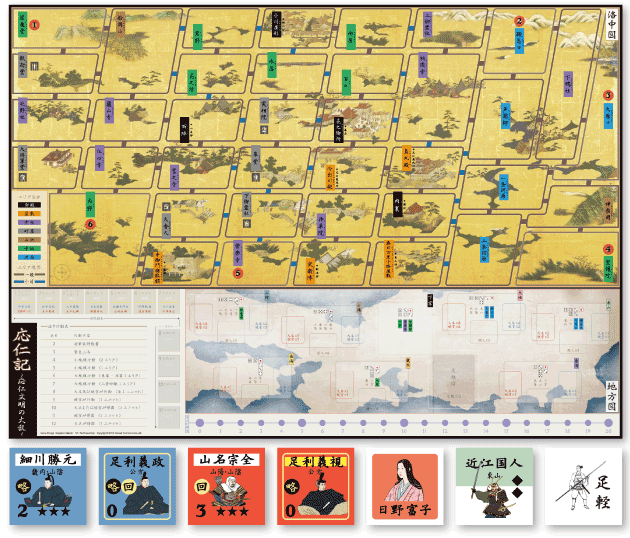The height and width of the screenshot is (538, 630).
Task: Click red circle marker 4 on map
Action: click(608, 249)
